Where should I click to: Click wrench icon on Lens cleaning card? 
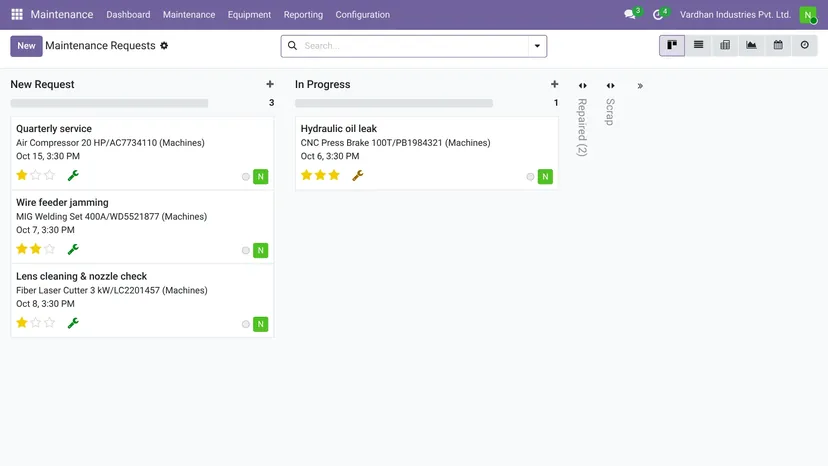pos(73,323)
